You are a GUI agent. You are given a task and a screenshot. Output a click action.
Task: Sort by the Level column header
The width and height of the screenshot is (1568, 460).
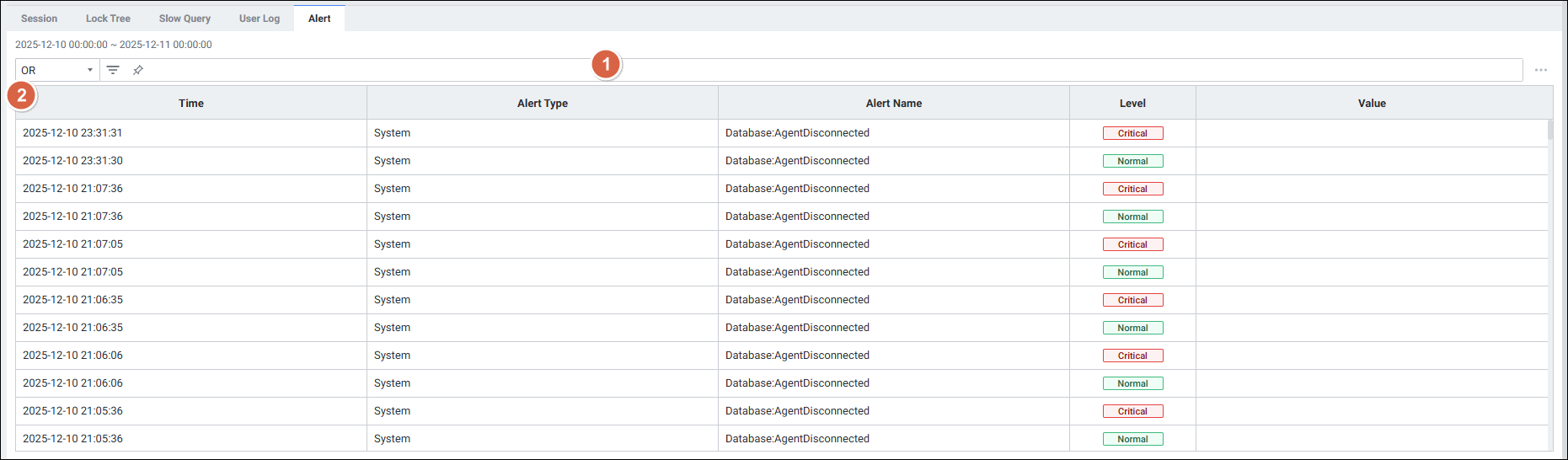1132,103
